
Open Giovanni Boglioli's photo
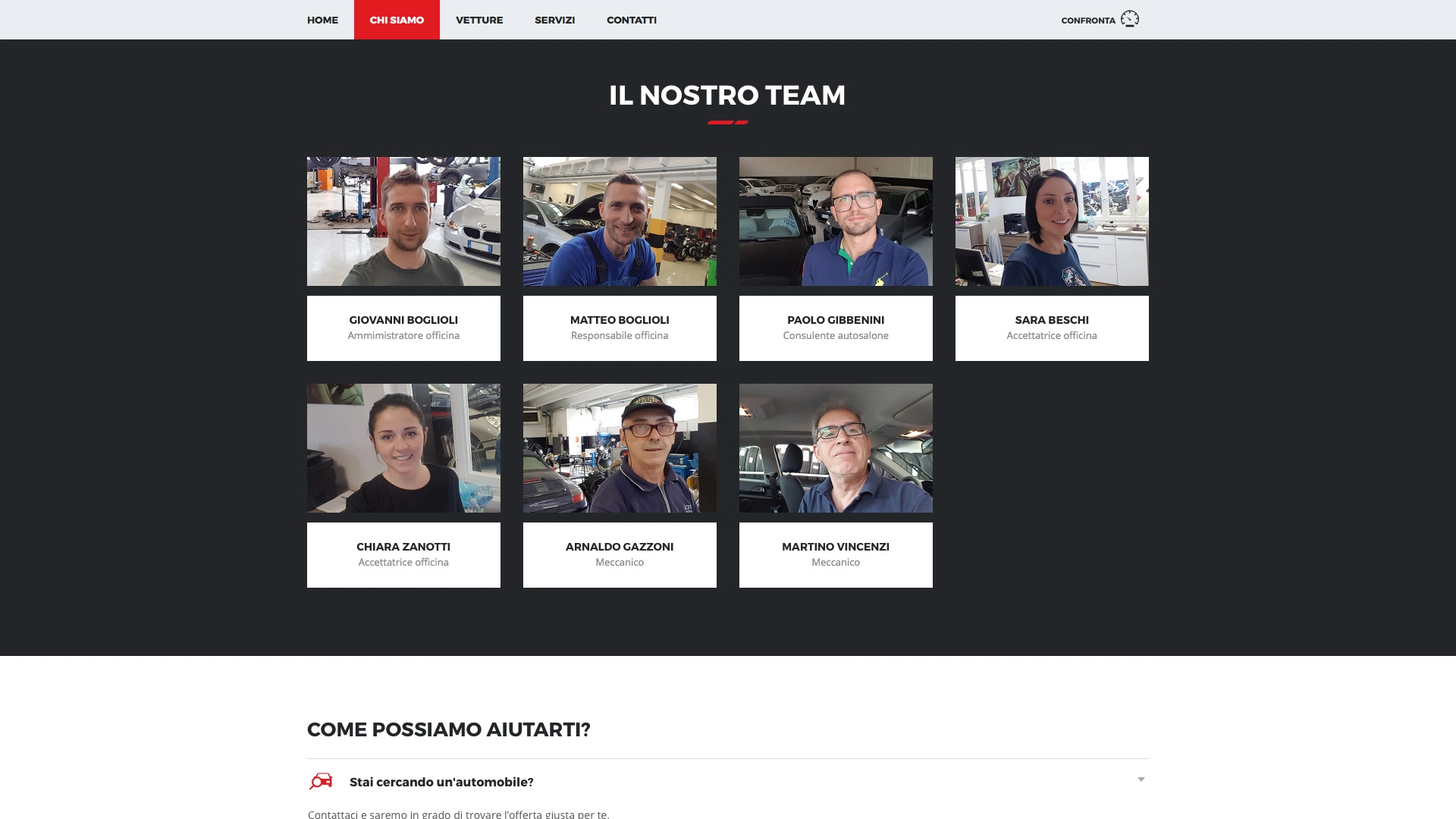pyautogui.click(x=403, y=221)
